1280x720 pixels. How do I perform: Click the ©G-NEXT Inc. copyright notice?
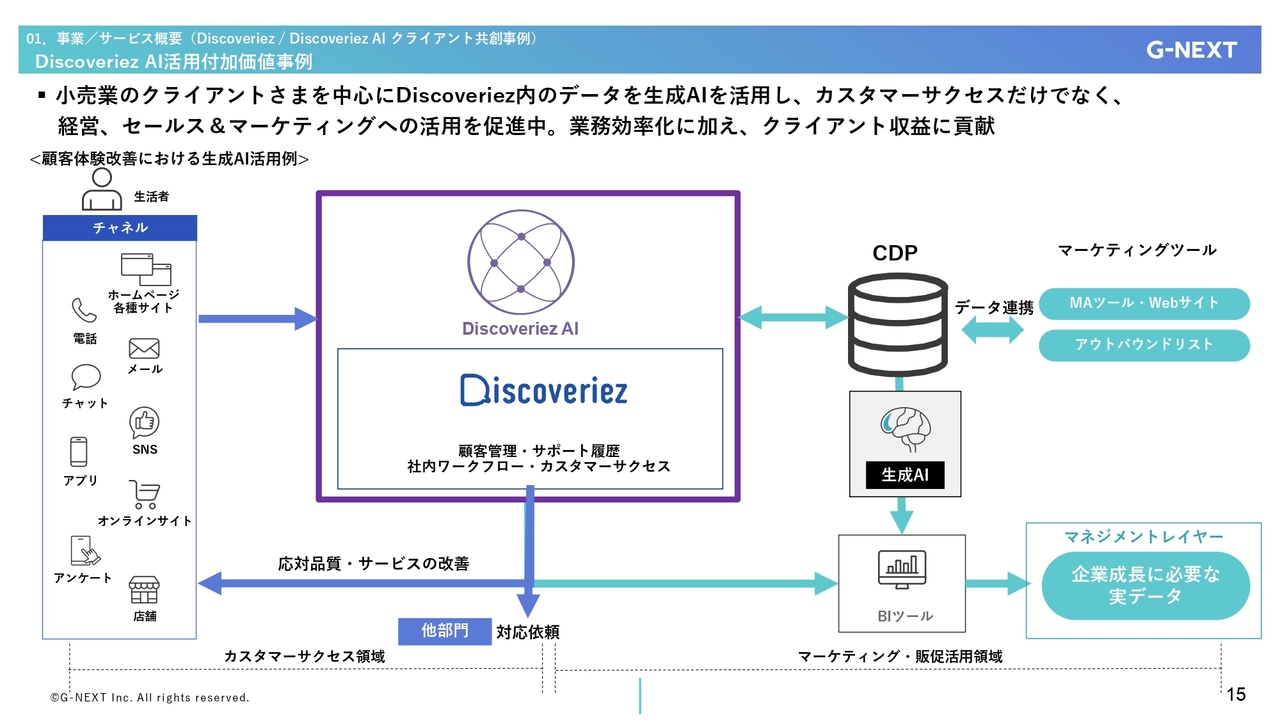pos(150,698)
